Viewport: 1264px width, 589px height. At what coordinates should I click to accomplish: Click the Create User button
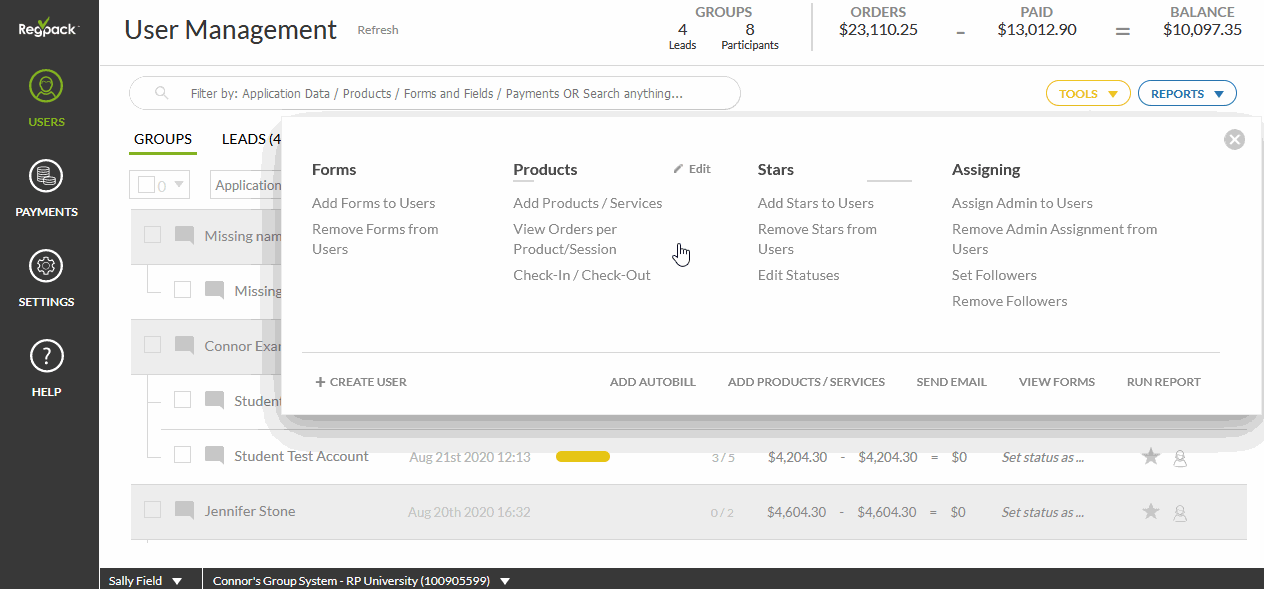tap(361, 382)
